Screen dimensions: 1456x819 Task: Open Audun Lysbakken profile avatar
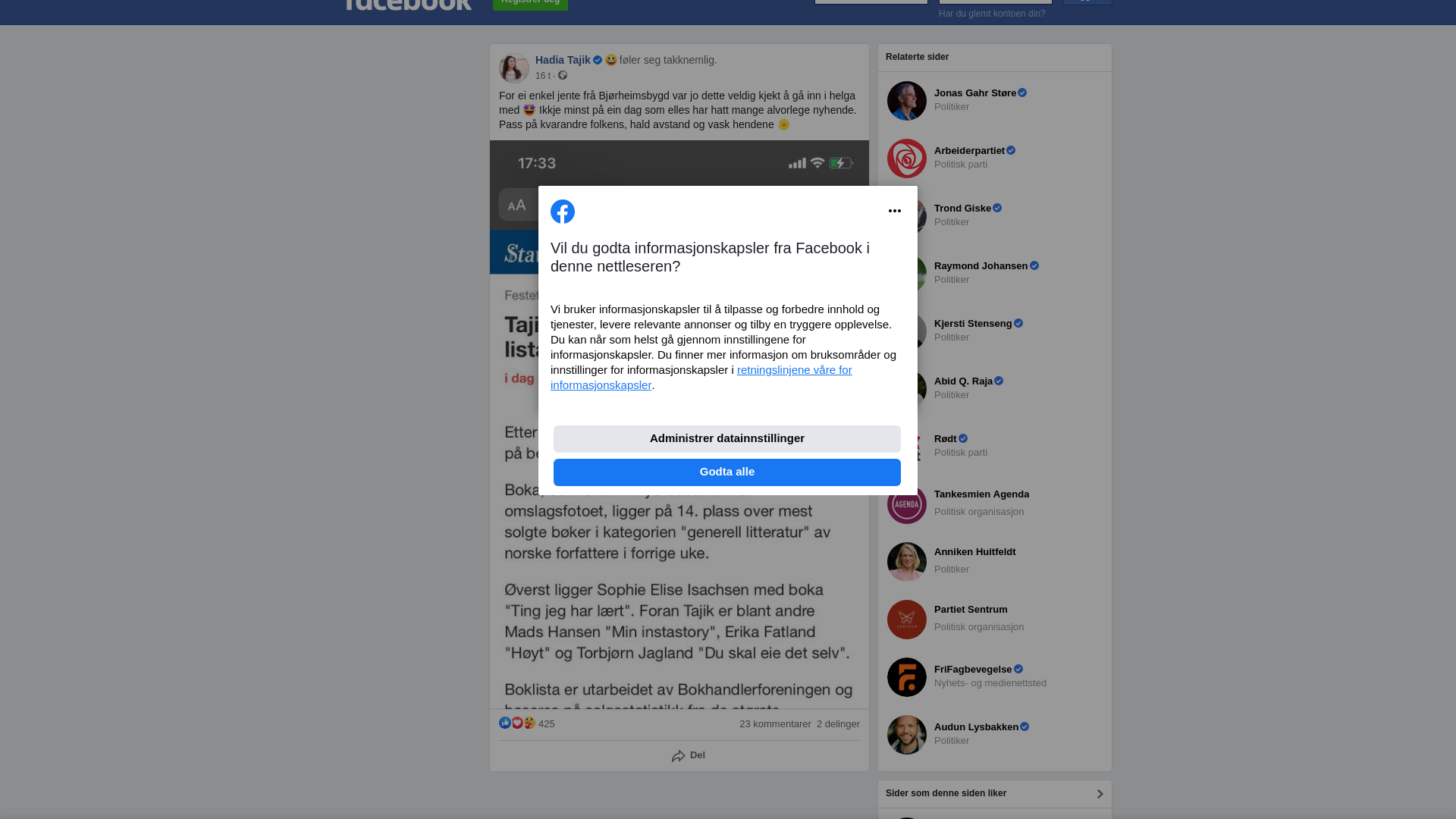(907, 735)
